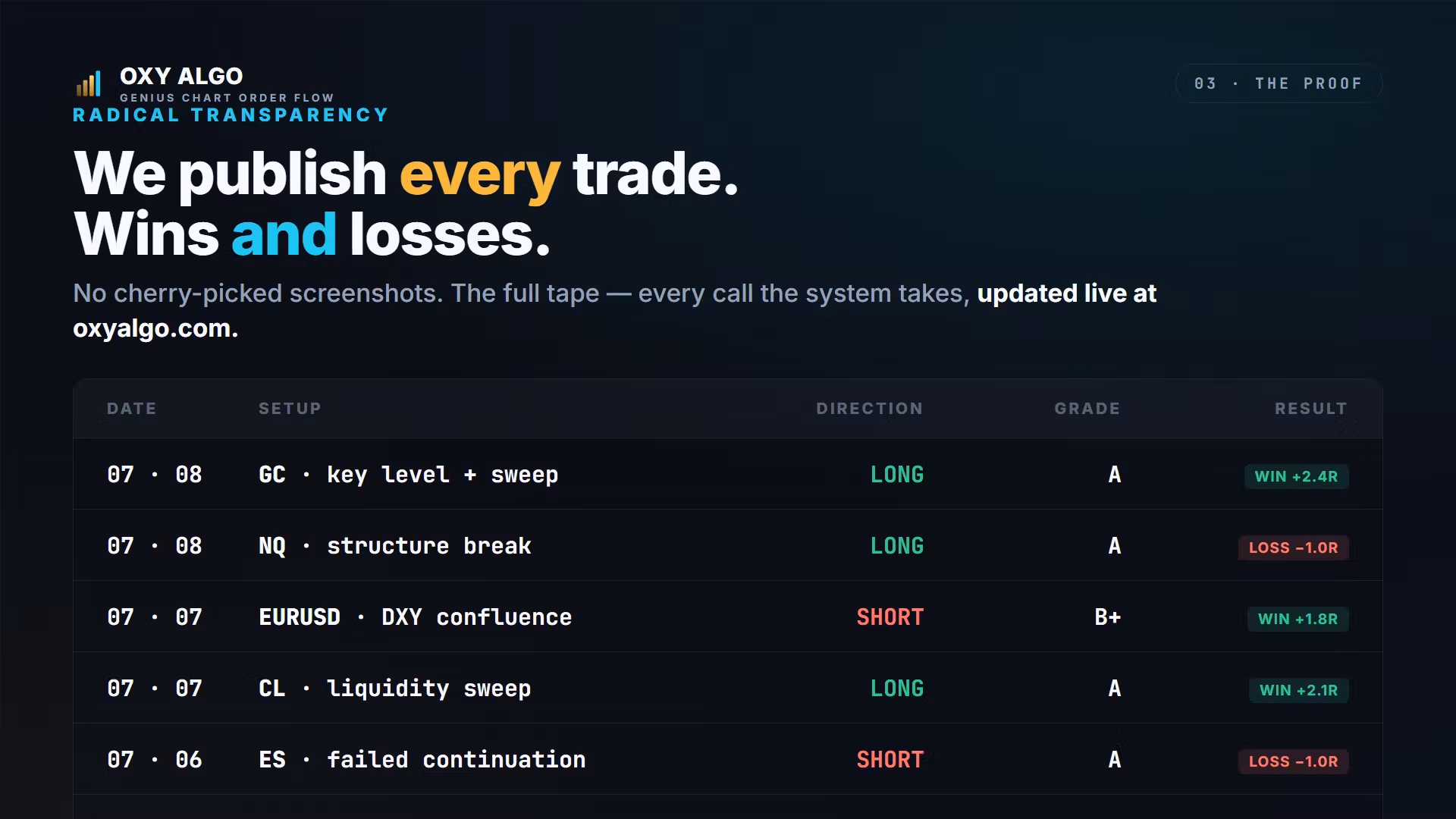Screen dimensions: 1456x819
Task: Select the 03 · THE PROOF section badge
Action: [x=1279, y=83]
